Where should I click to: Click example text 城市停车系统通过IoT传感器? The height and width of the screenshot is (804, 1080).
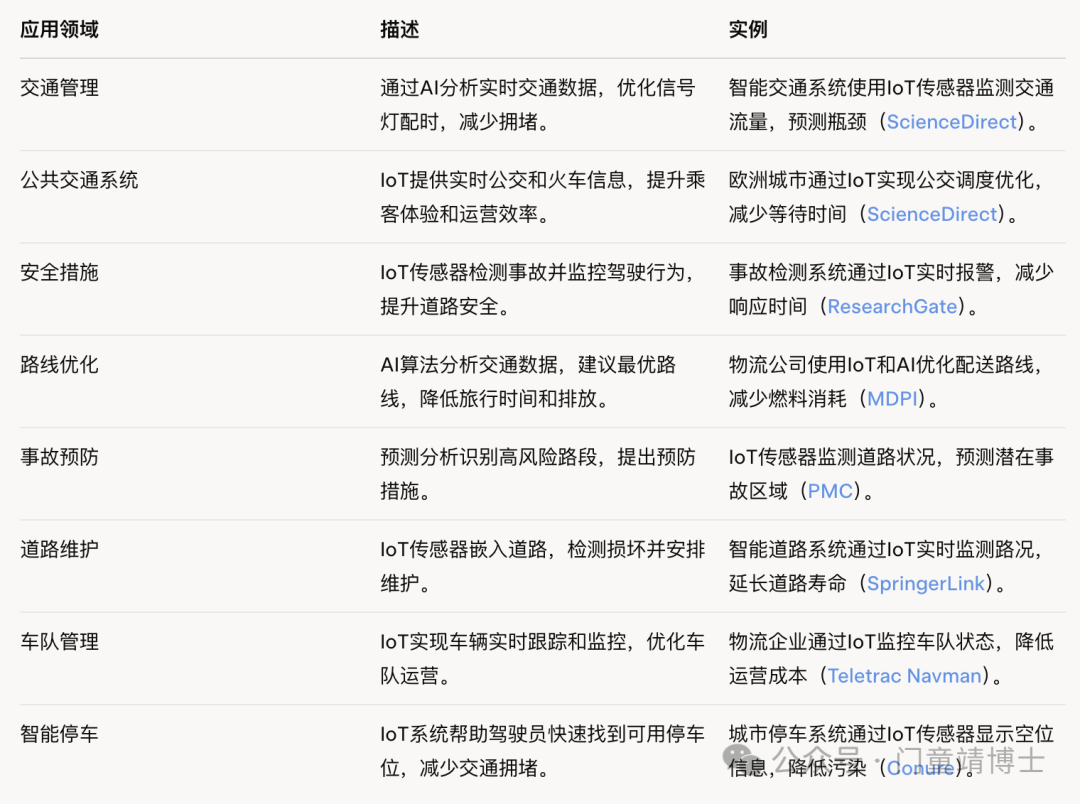point(891,751)
